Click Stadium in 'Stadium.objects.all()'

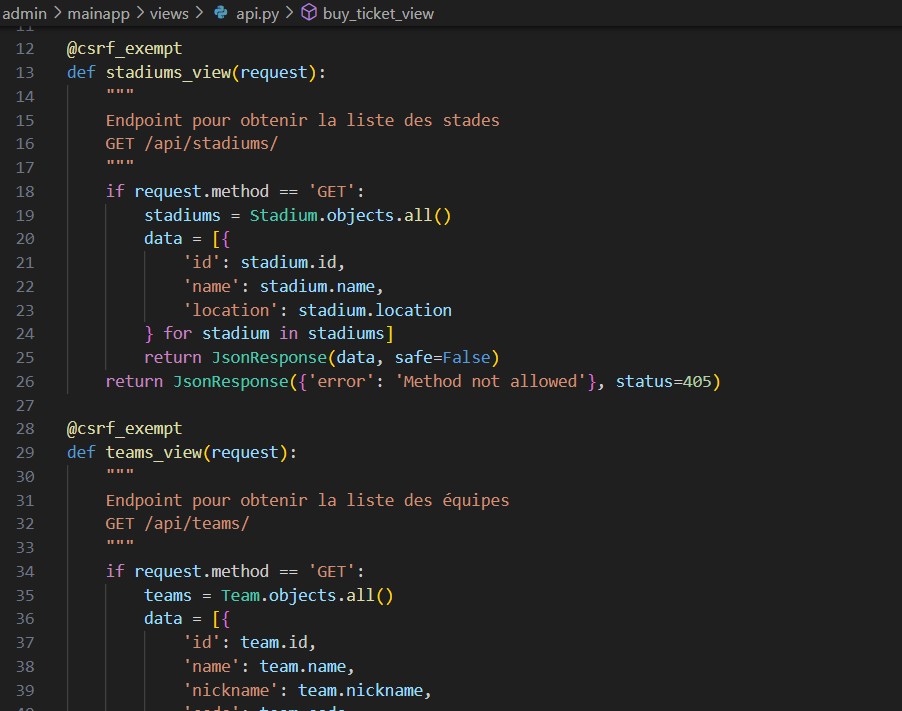coord(284,215)
